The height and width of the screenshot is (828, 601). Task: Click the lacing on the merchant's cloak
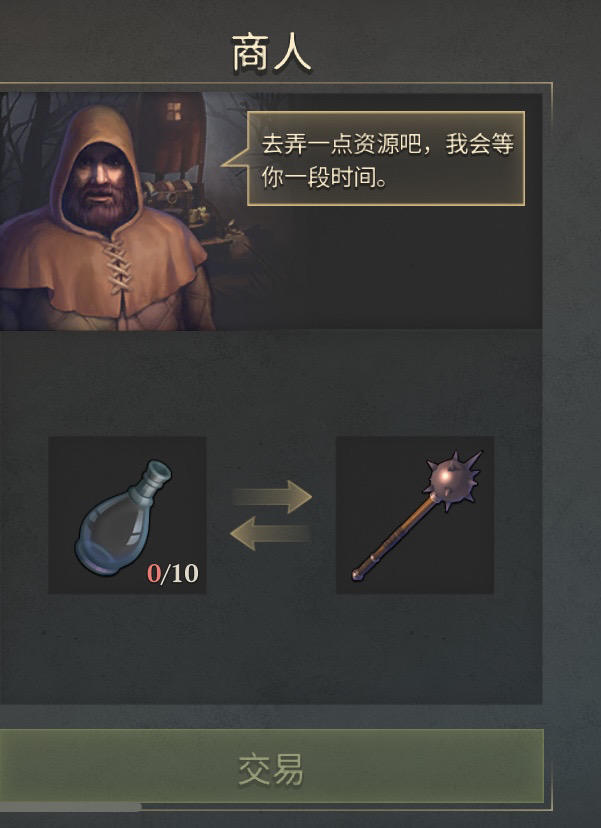pyautogui.click(x=118, y=268)
